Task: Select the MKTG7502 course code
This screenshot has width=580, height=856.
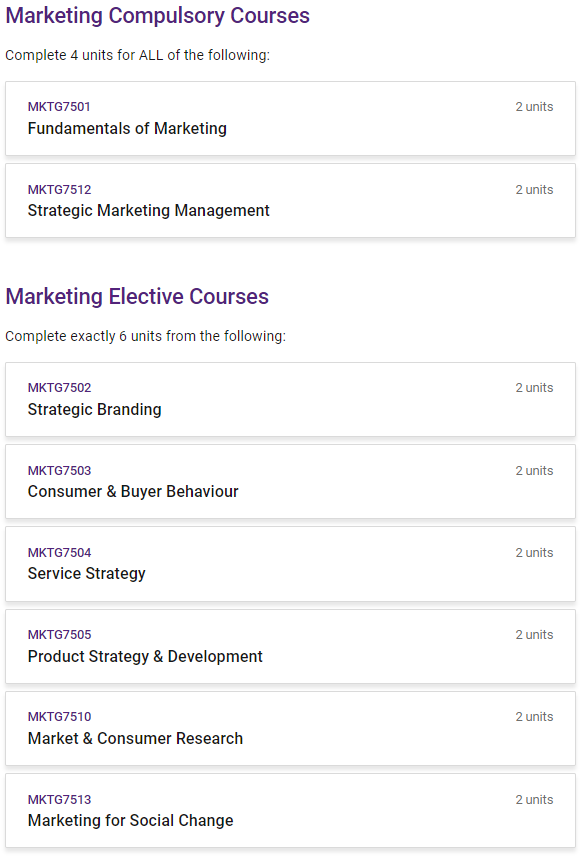Action: (x=60, y=388)
